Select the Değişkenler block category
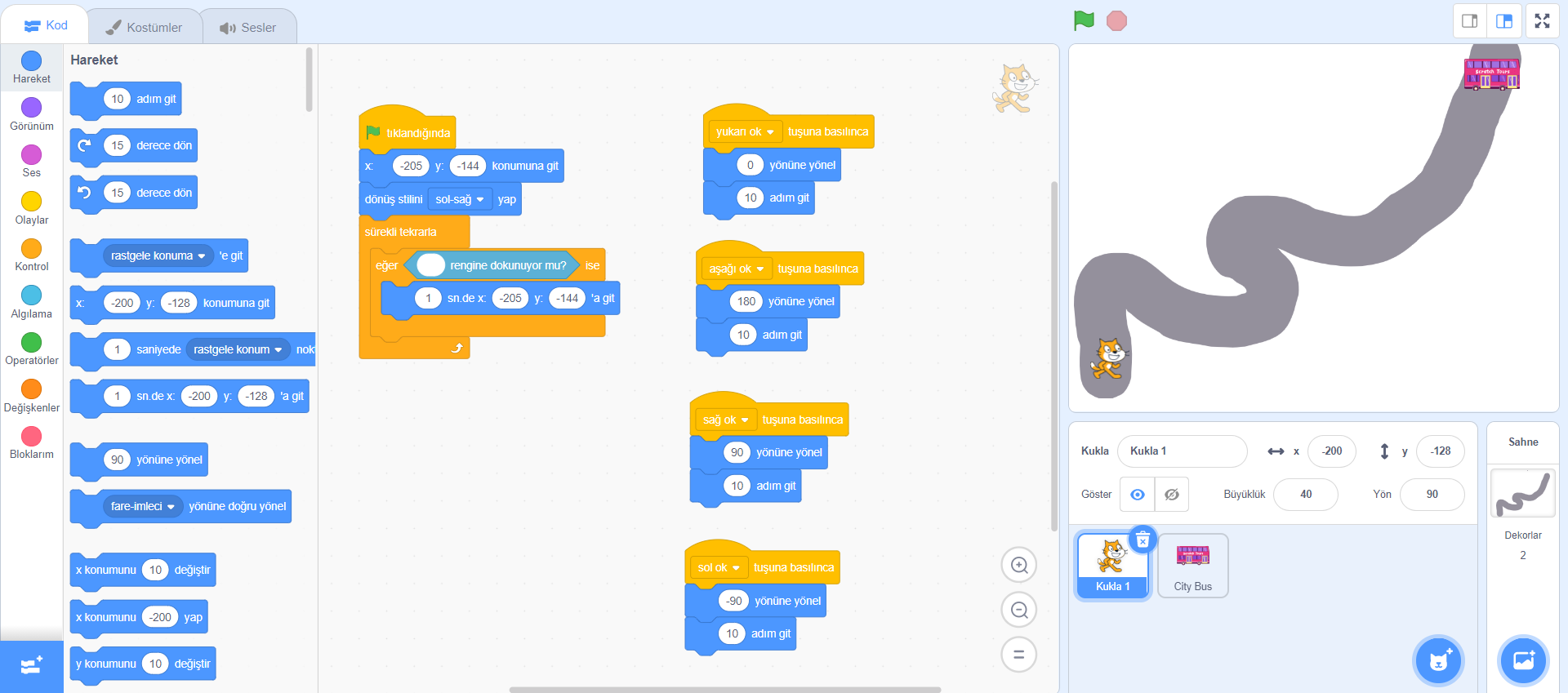This screenshot has height=693, width=1568. (x=32, y=396)
